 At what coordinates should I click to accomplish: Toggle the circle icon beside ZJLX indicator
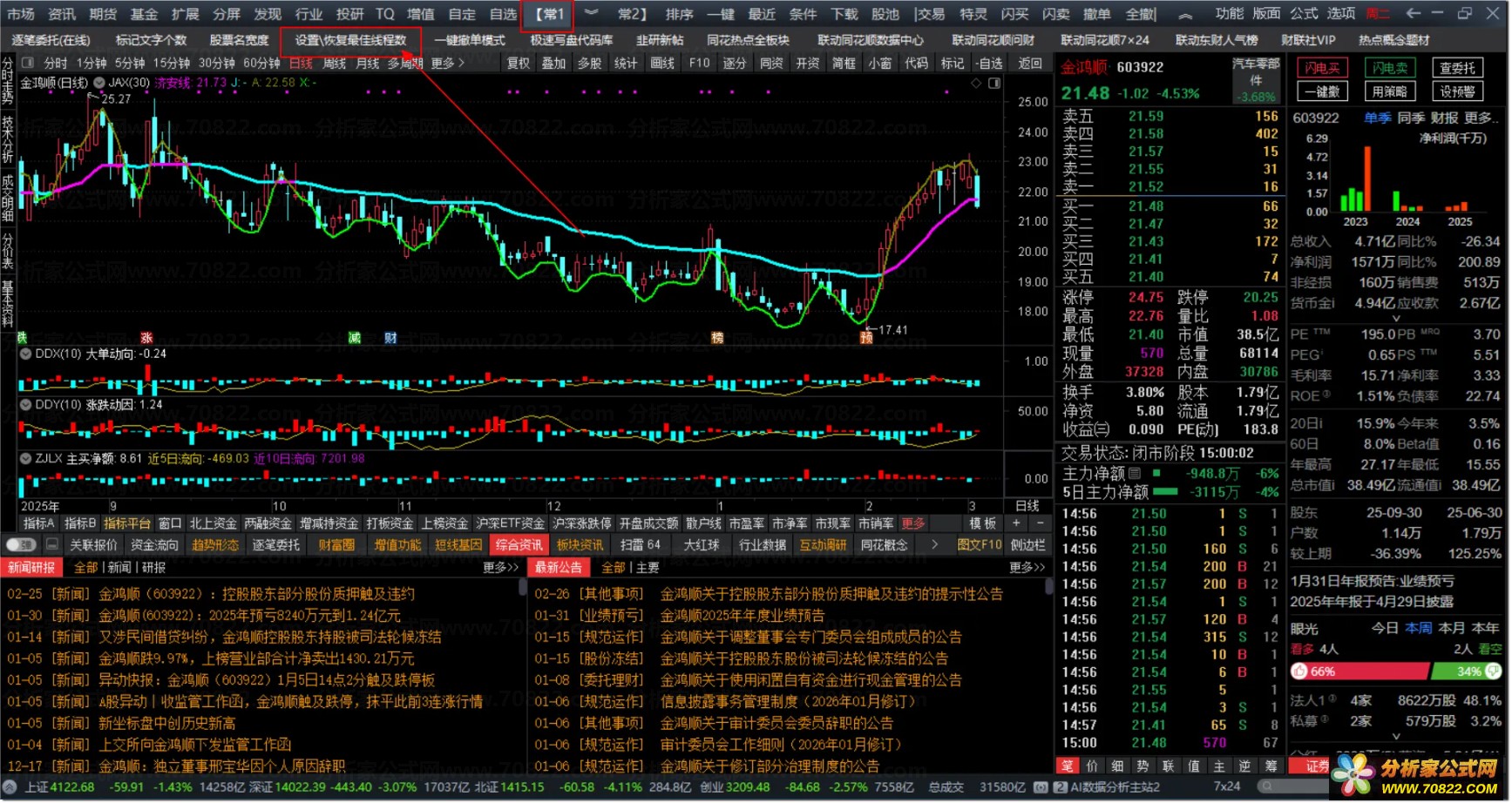tap(26, 459)
